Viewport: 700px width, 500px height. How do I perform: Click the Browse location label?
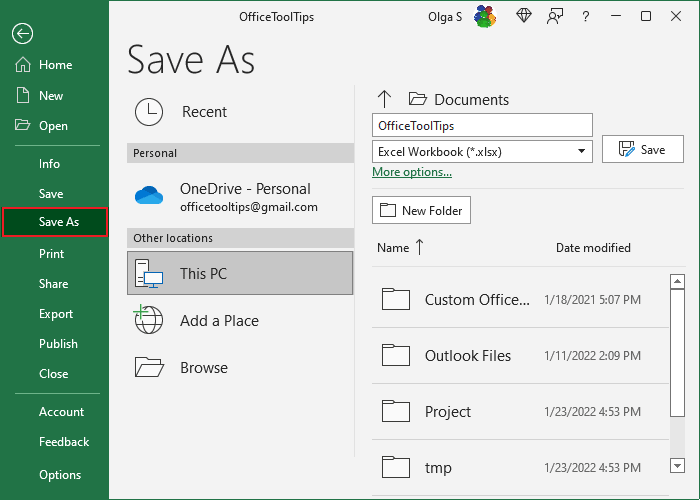[x=204, y=367]
